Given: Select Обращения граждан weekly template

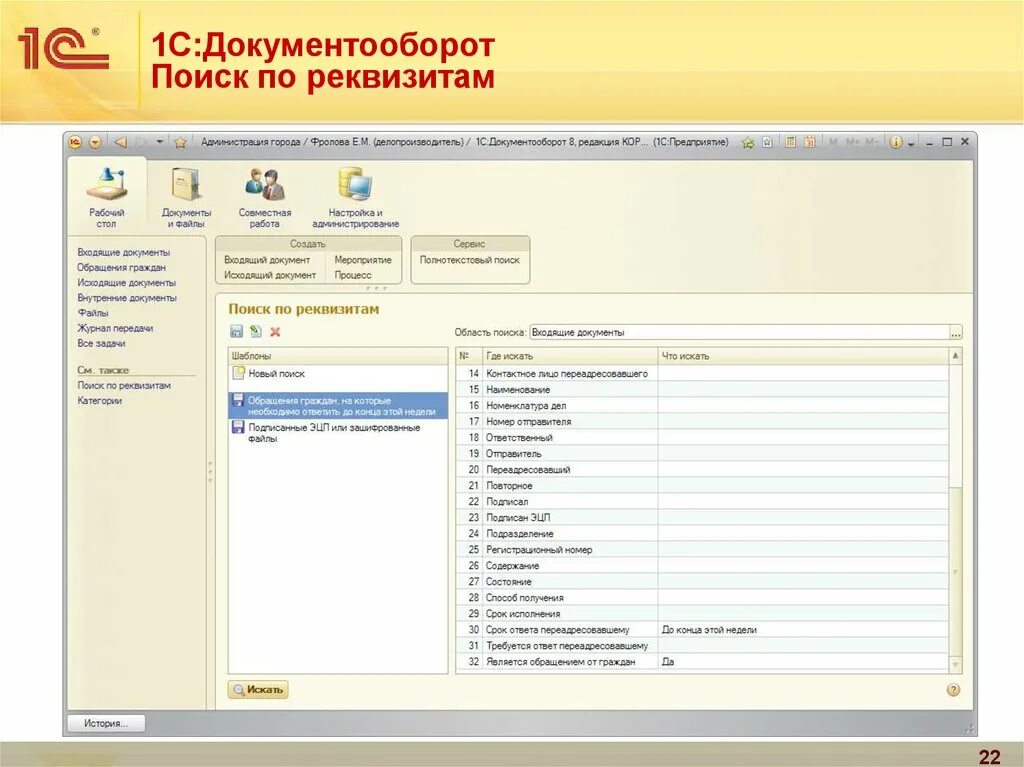Looking at the screenshot, I should (x=338, y=406).
